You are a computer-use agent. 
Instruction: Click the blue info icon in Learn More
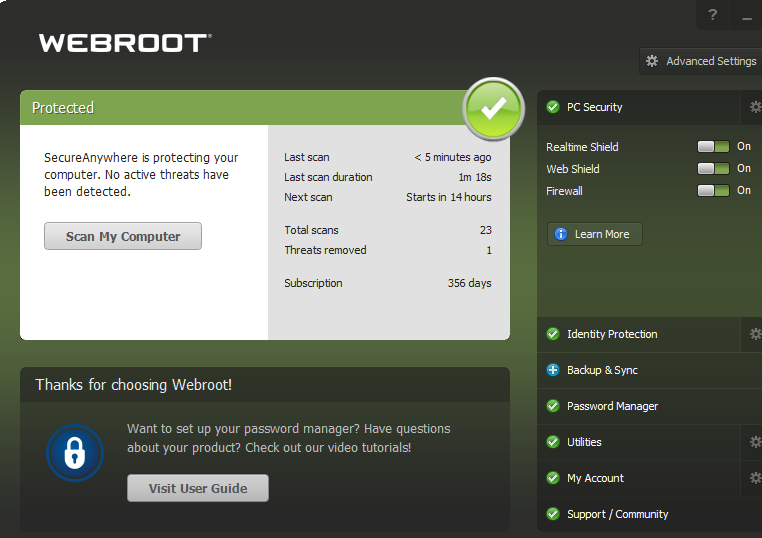click(561, 234)
